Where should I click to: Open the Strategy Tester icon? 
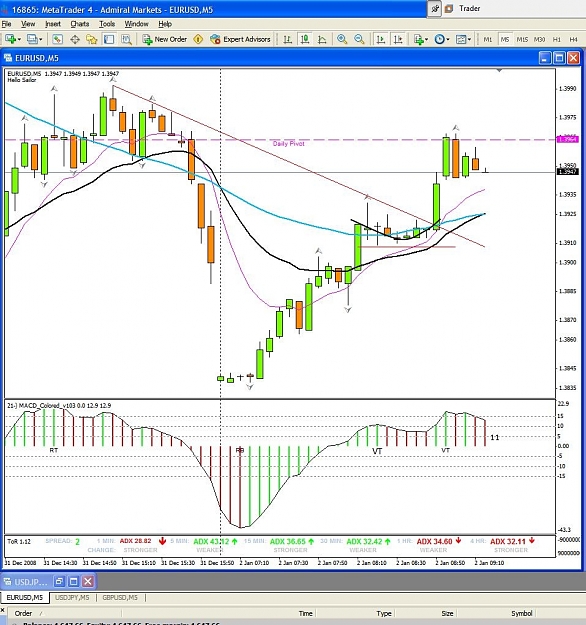(126, 39)
